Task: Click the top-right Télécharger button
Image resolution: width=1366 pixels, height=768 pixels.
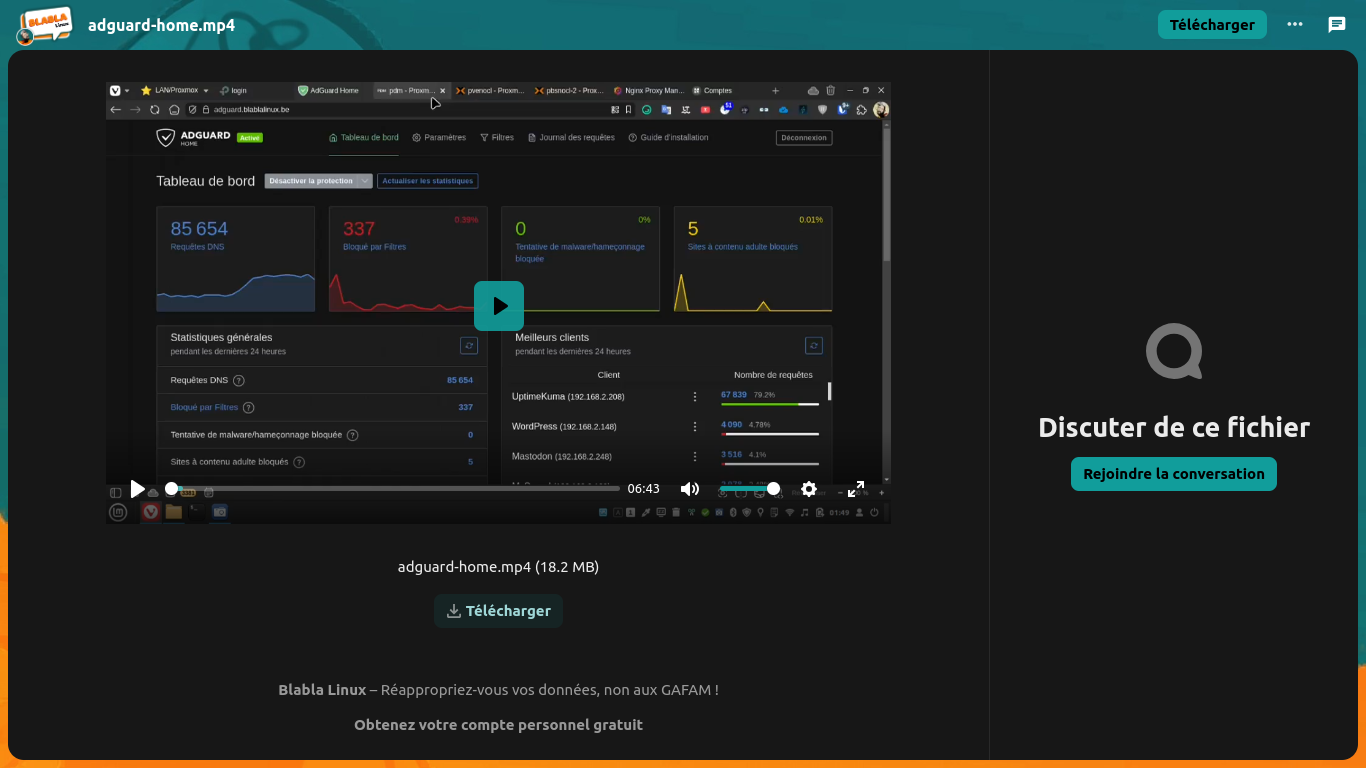Action: 1212,25
